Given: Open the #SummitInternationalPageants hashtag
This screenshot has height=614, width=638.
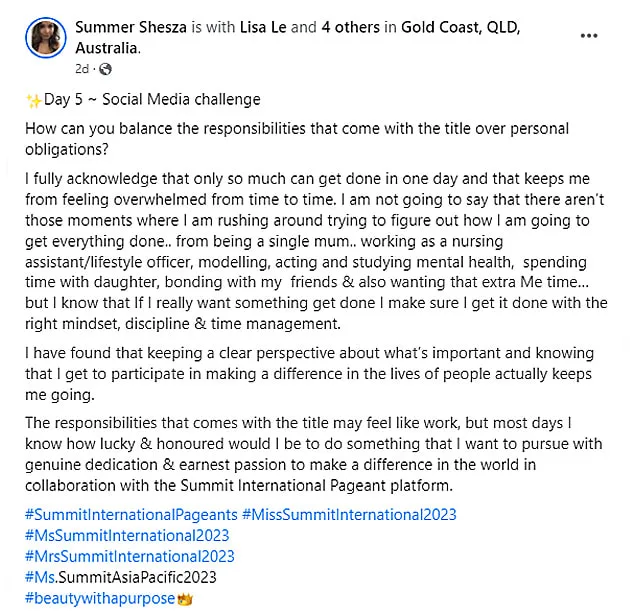Looking at the screenshot, I should (131, 515).
